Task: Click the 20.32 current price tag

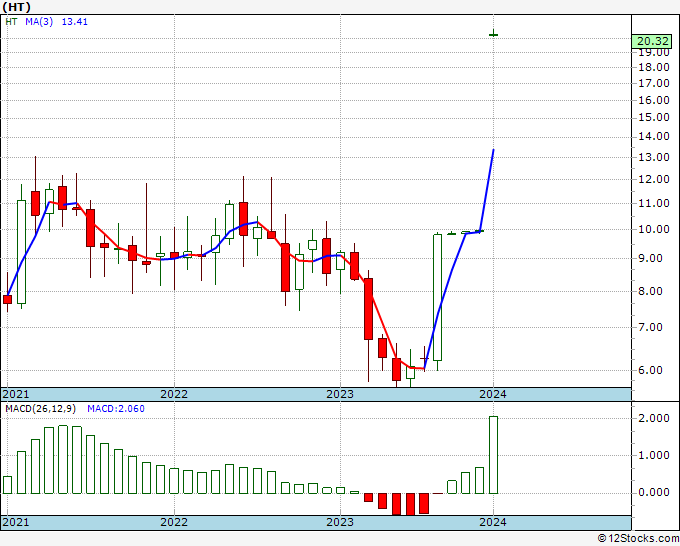Action: tap(653, 41)
